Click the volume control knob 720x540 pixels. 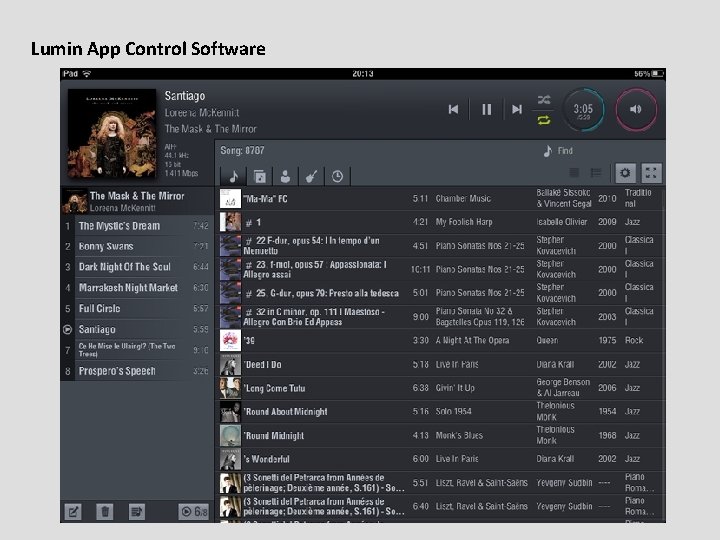coord(636,109)
